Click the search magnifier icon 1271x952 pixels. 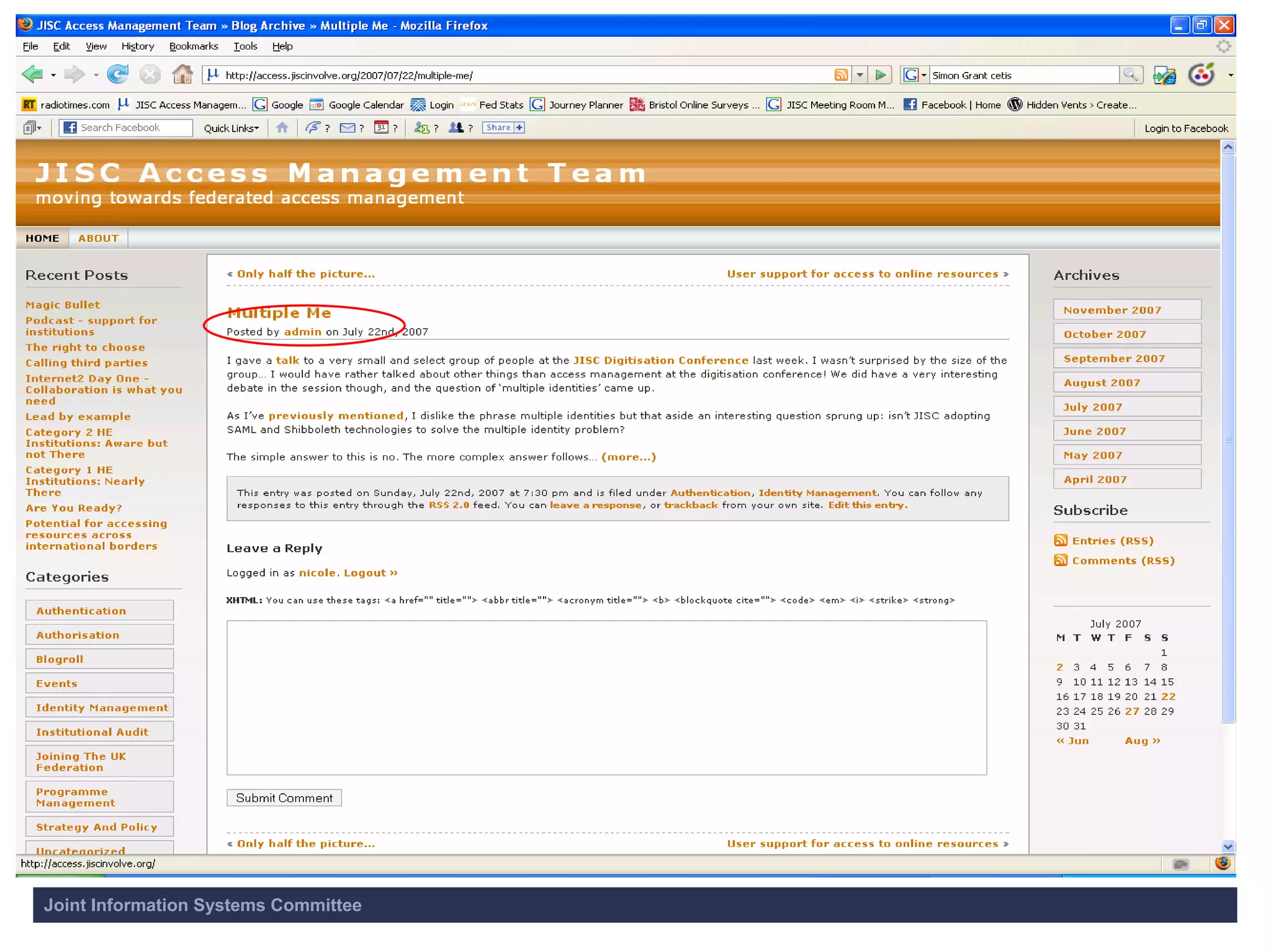[1130, 75]
